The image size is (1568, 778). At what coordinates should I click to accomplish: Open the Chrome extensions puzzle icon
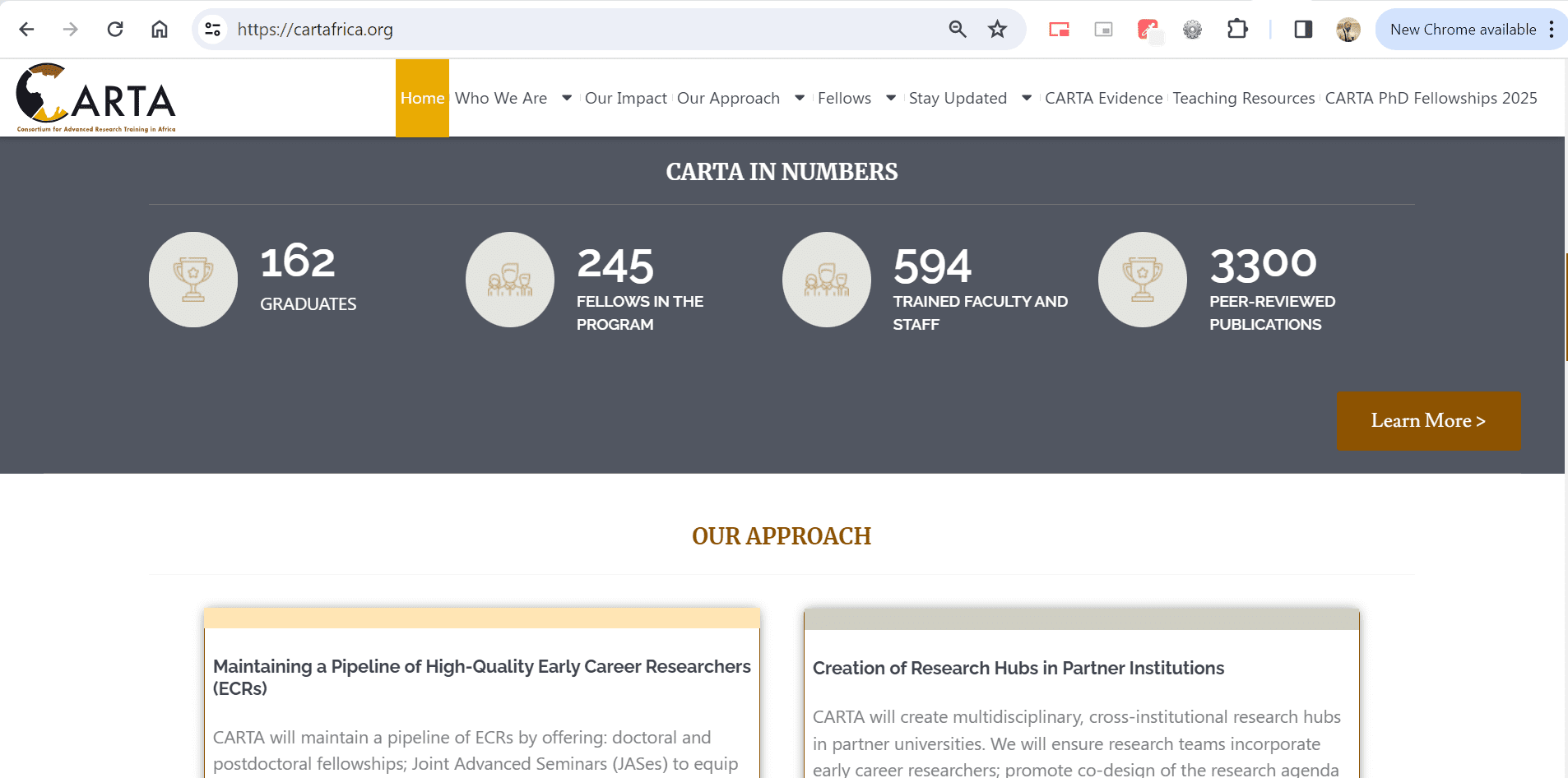[1236, 30]
